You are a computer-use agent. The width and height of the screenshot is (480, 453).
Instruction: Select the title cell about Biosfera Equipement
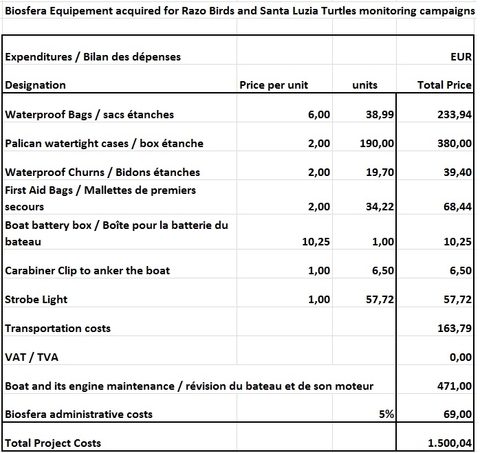click(x=240, y=11)
